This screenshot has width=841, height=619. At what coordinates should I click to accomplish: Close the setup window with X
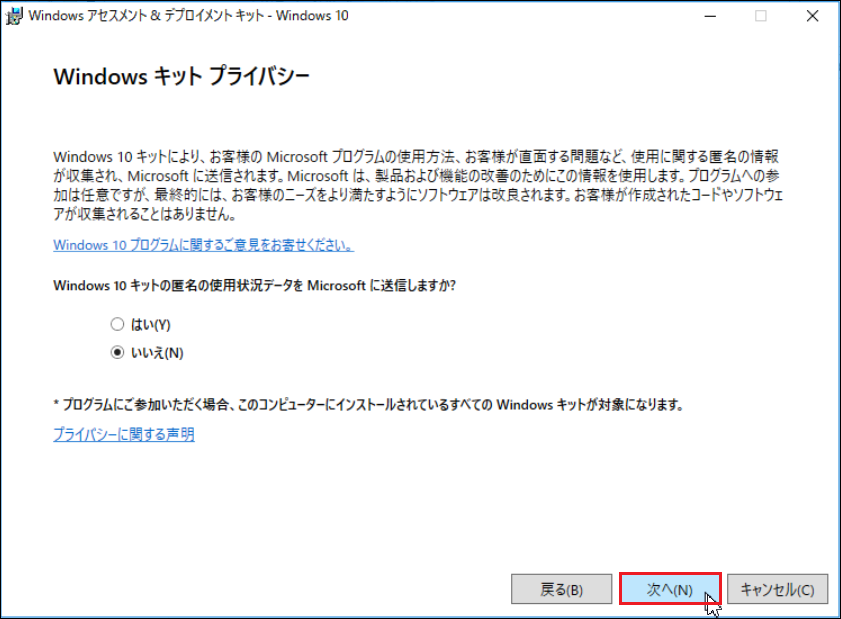coord(813,16)
